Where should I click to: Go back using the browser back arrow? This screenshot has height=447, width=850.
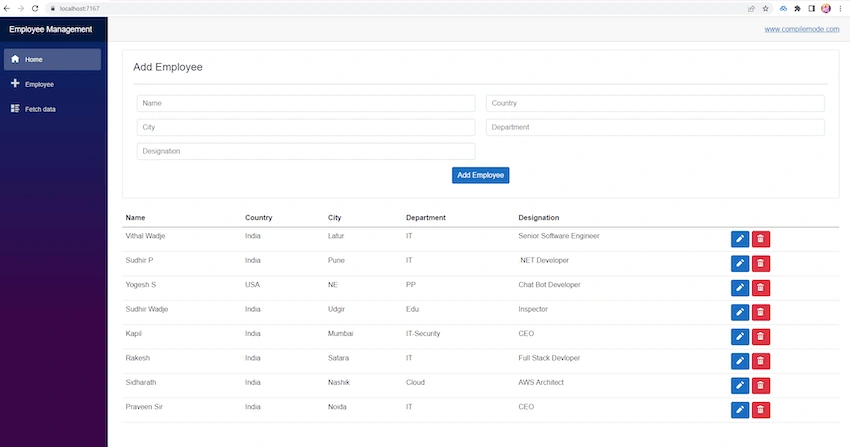coord(7,9)
